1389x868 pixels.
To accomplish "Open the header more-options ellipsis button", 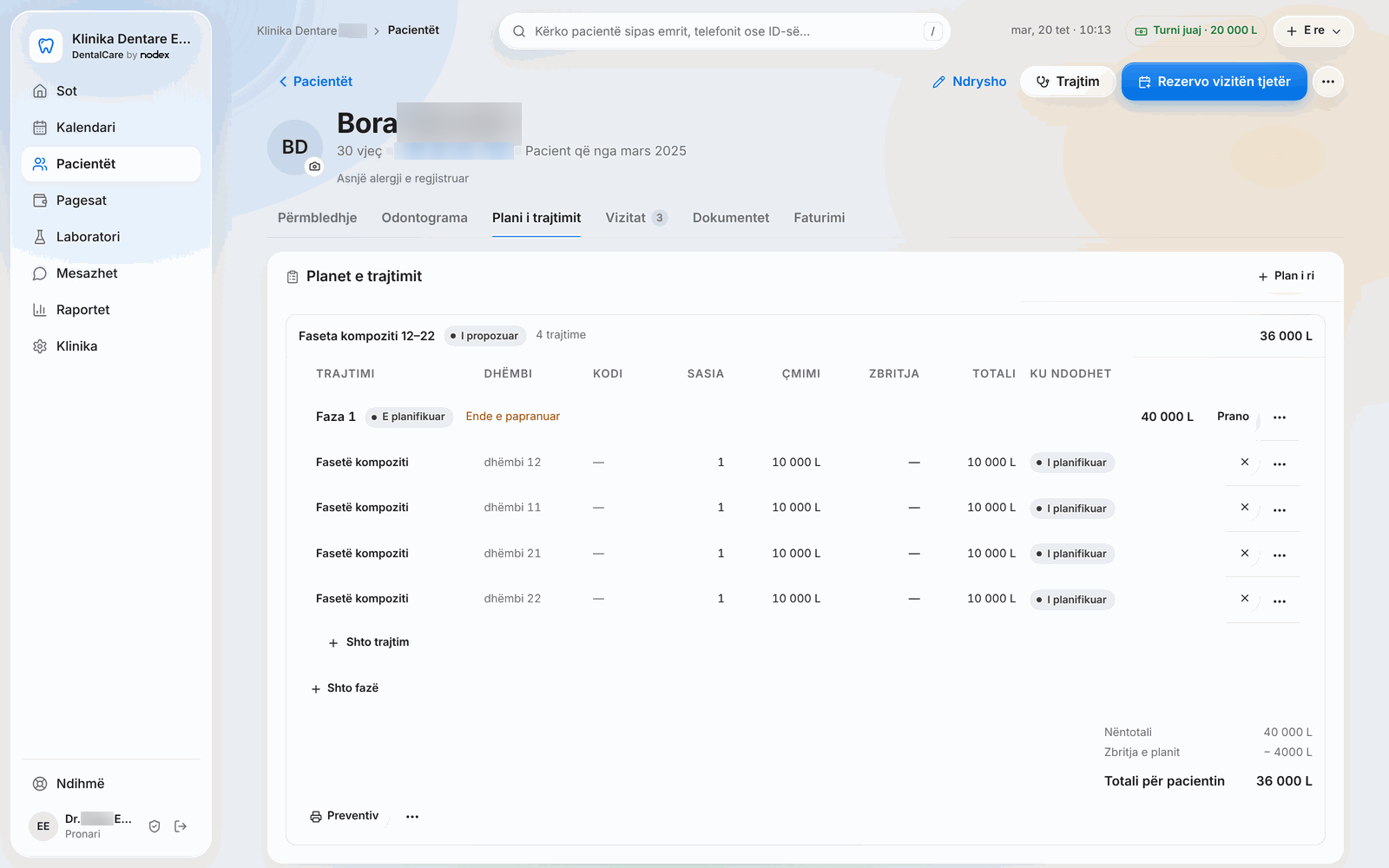I will 1328,82.
